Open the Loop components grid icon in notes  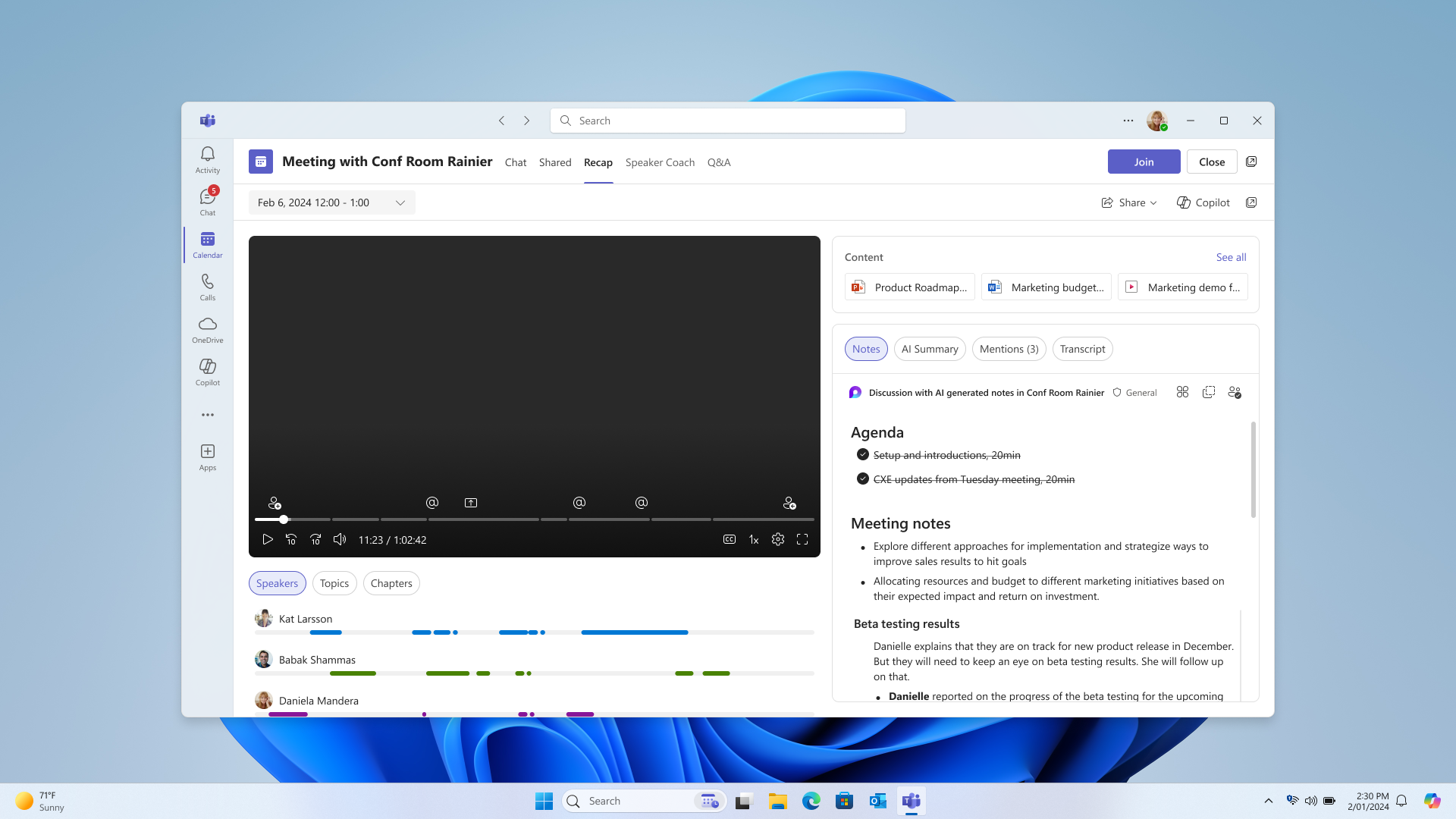(1182, 392)
